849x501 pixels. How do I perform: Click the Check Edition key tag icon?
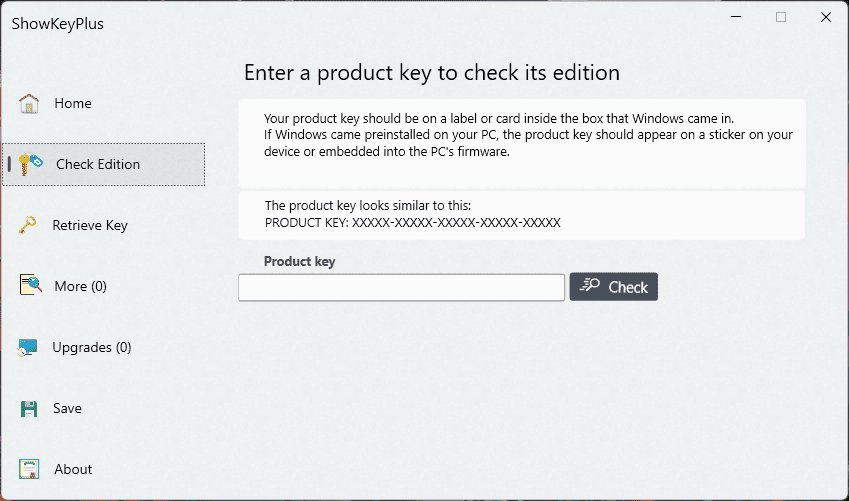tap(30, 164)
